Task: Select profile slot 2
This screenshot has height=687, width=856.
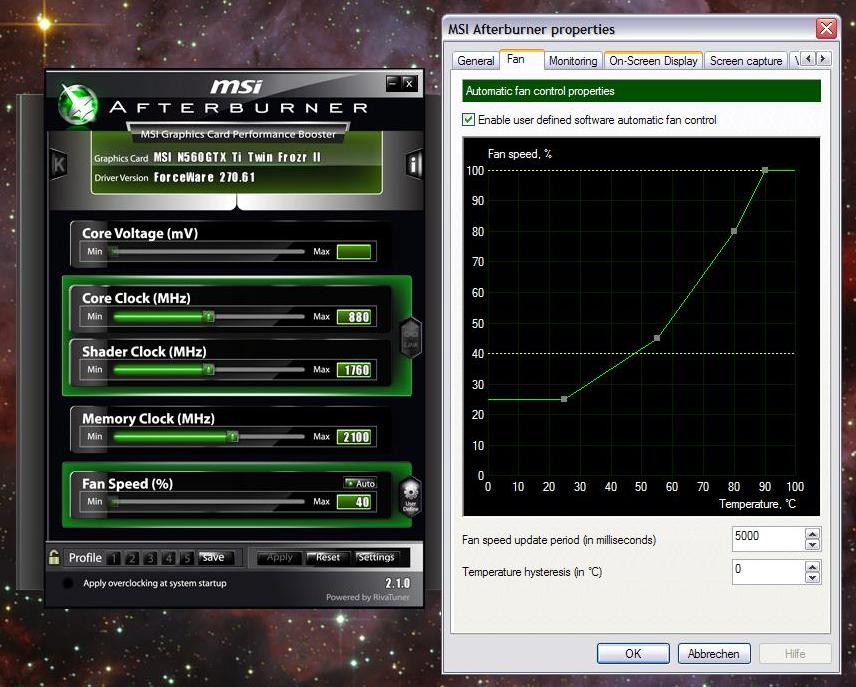Action: (x=132, y=558)
